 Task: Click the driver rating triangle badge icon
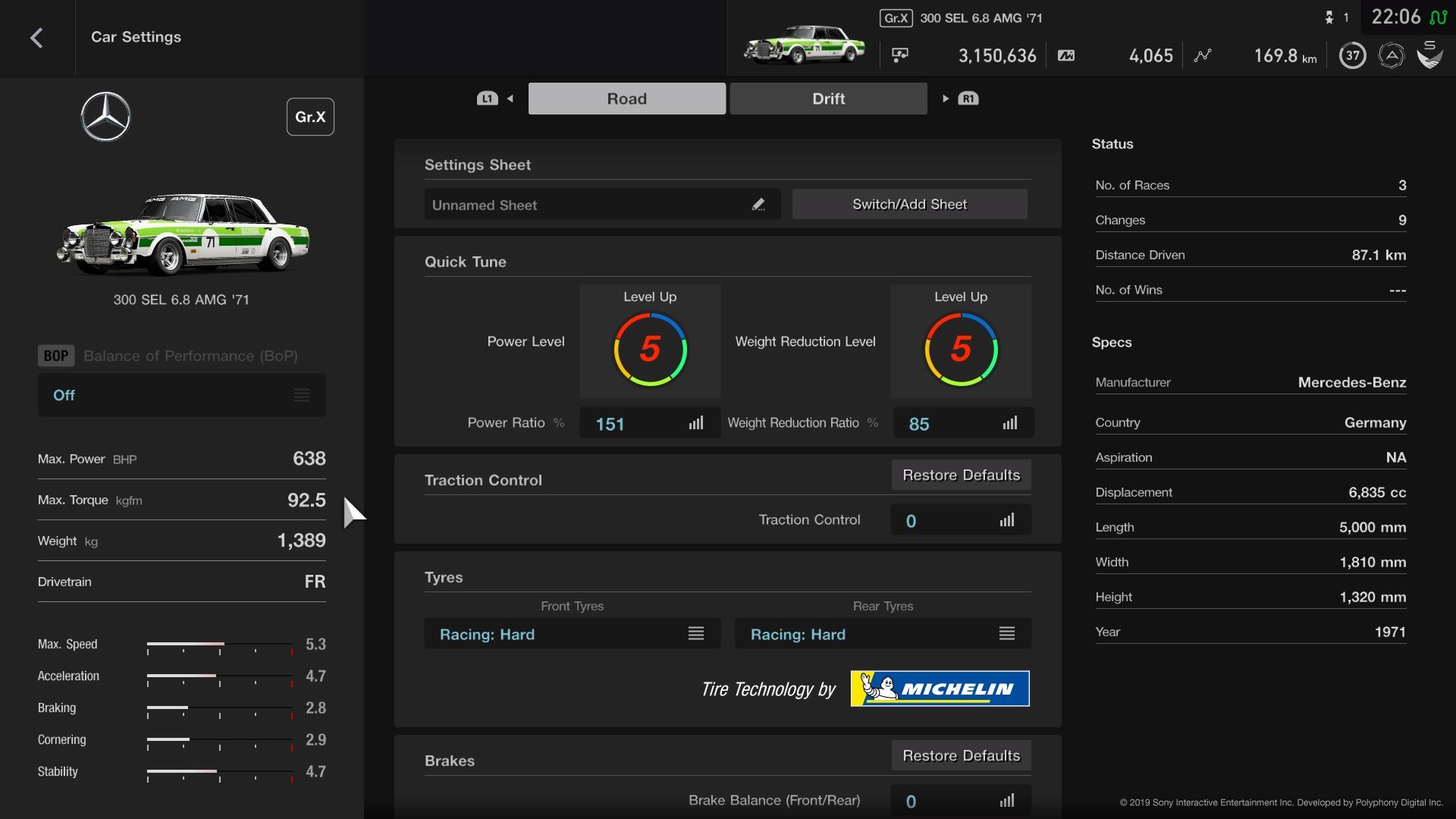(x=1392, y=55)
